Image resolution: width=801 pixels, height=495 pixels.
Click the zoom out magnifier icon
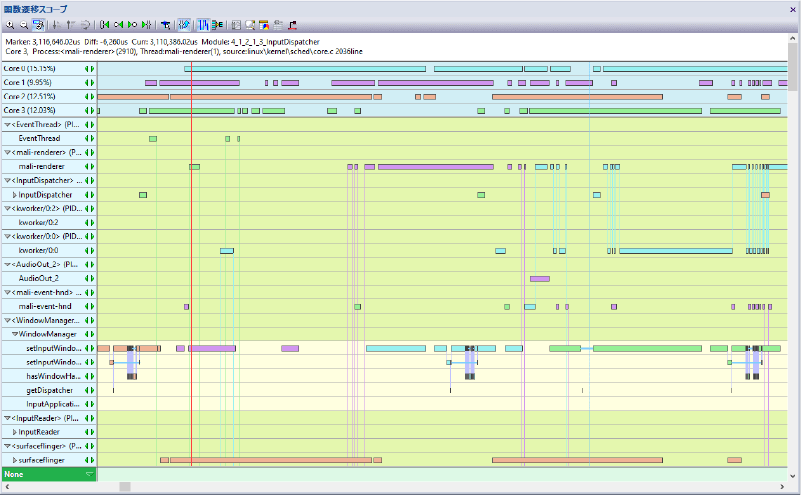pos(22,24)
